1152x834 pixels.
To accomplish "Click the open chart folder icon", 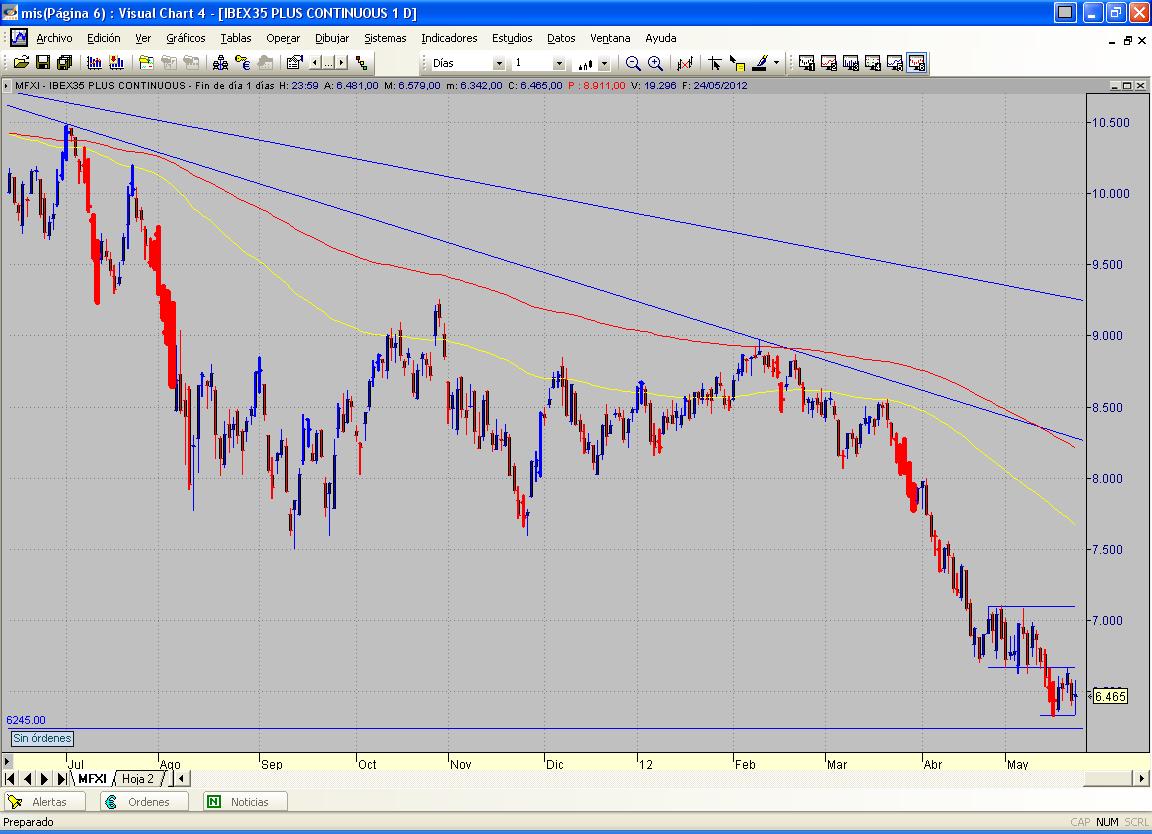I will [x=146, y=63].
